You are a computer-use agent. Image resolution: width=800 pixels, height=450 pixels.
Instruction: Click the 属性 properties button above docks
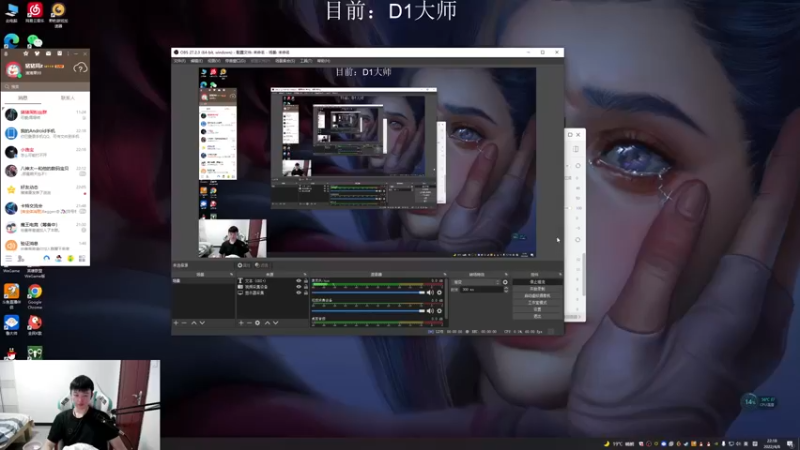[244, 265]
